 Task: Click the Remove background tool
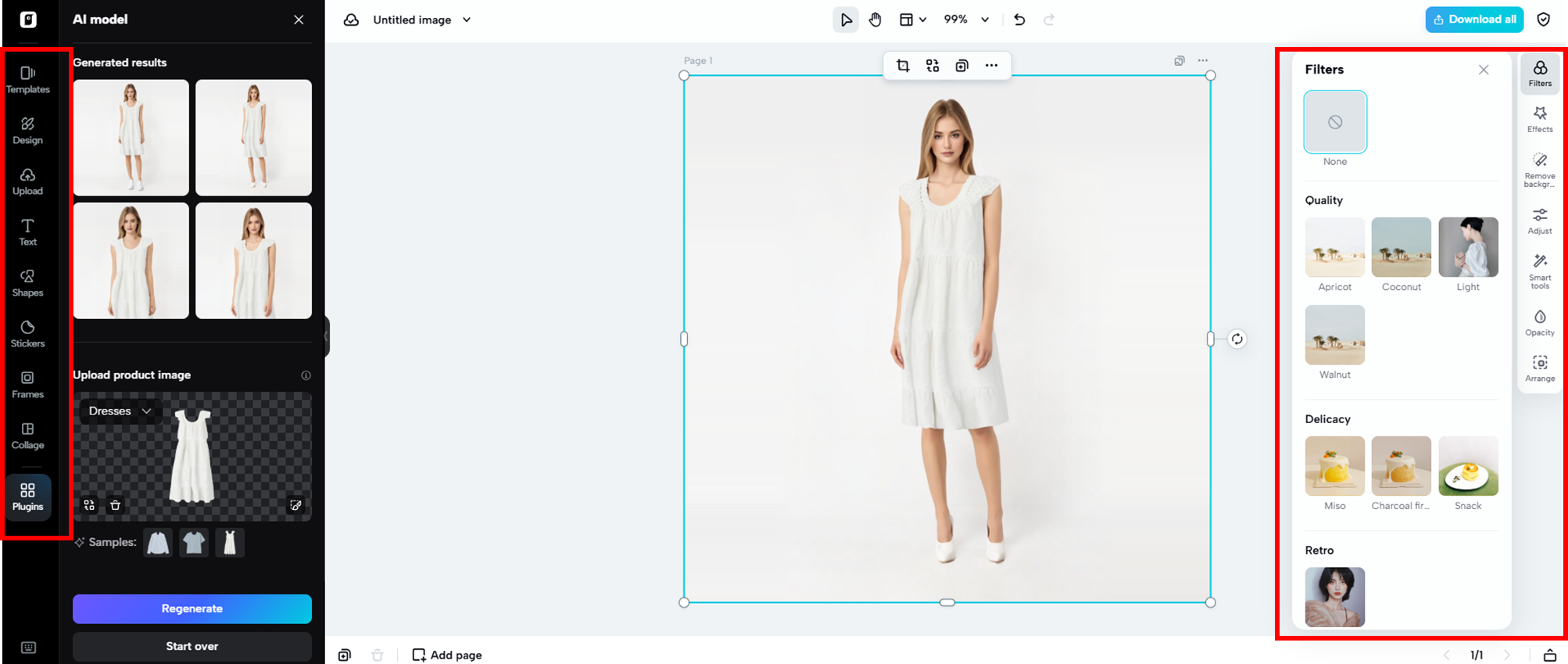(1539, 169)
